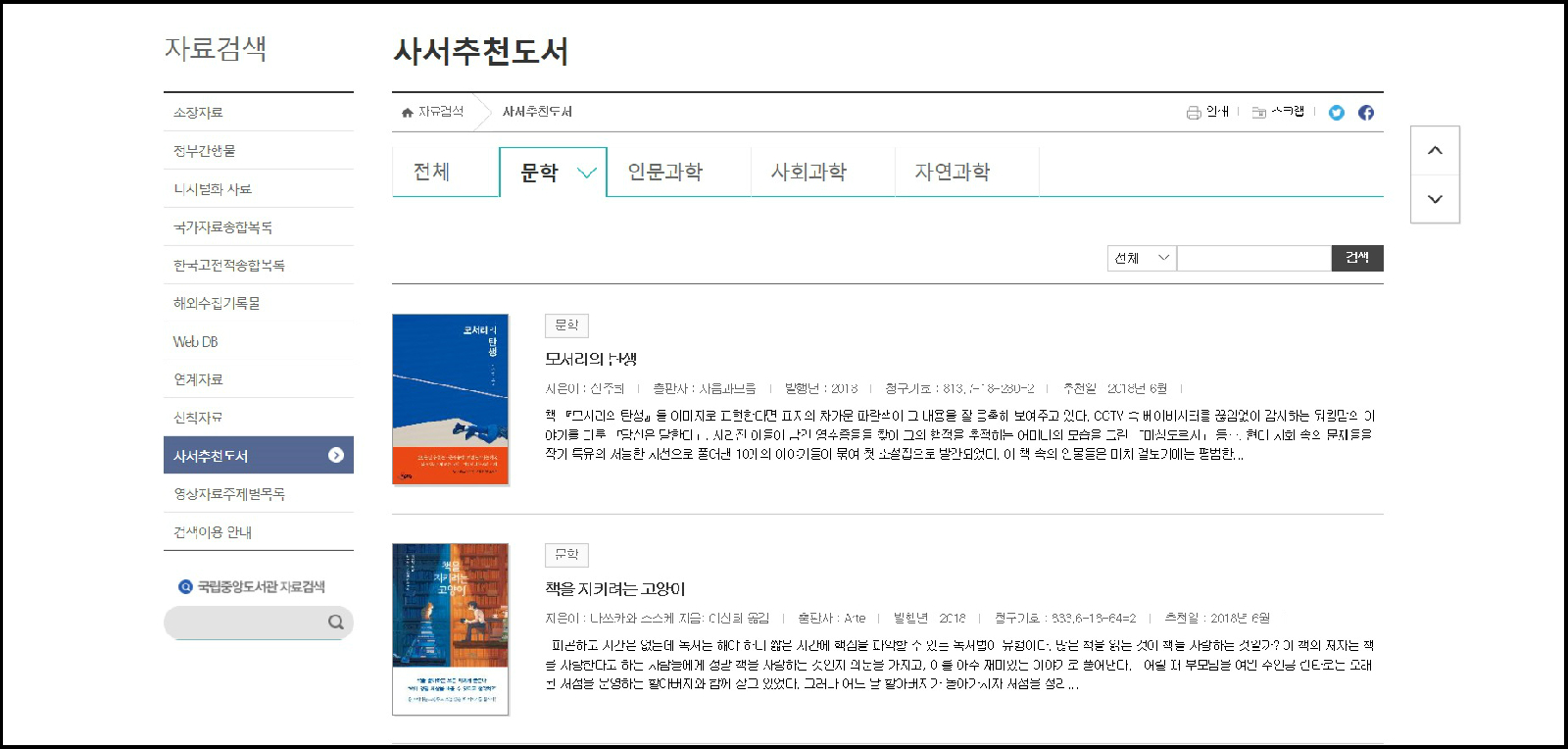
Task: Click the 추천일 2018년 6월 text of 모서리의 탄생
Action: [x=1115, y=388]
